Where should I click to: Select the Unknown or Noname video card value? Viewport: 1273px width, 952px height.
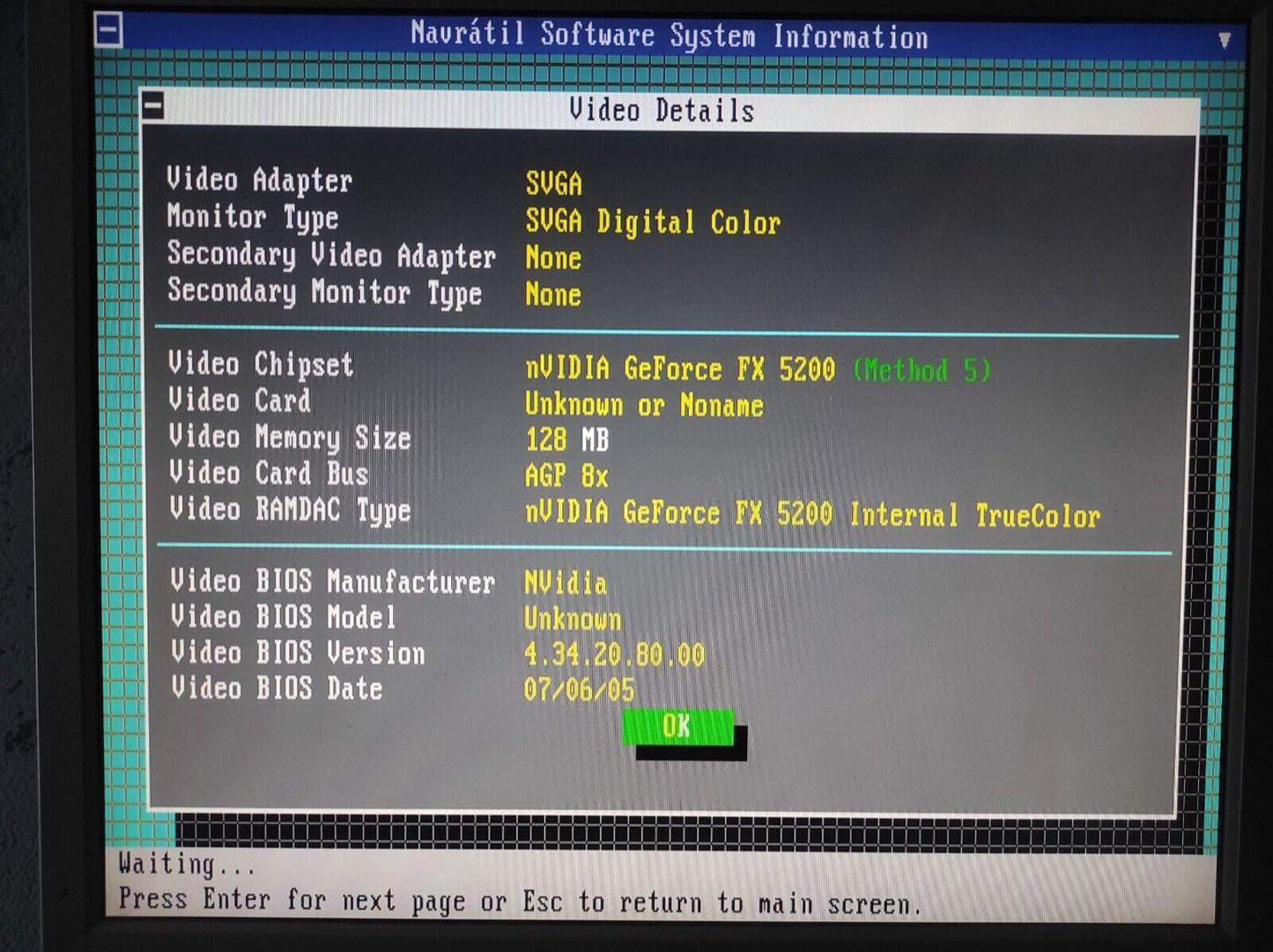[x=644, y=405]
